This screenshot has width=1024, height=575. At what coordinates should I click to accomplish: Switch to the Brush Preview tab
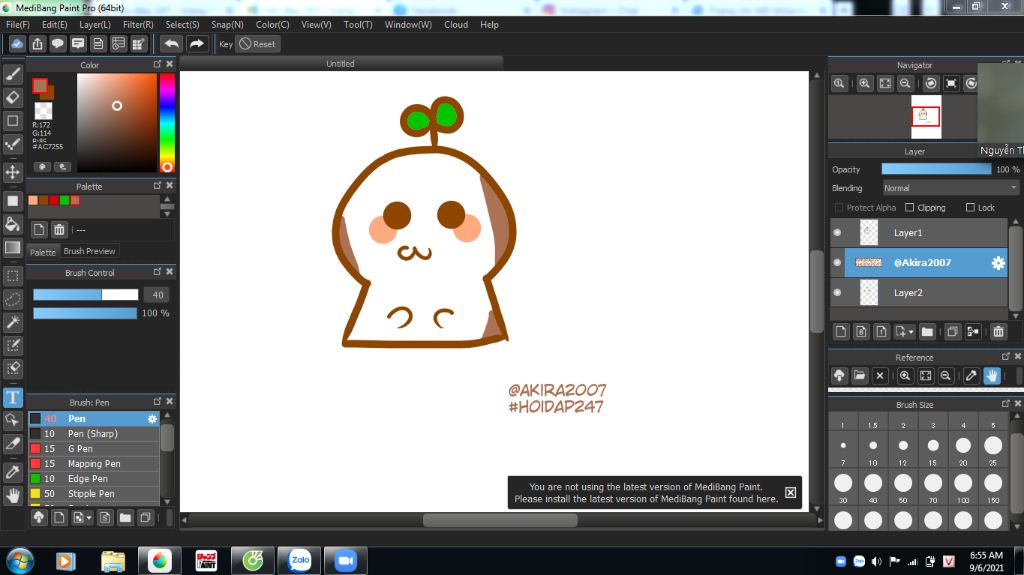point(89,251)
